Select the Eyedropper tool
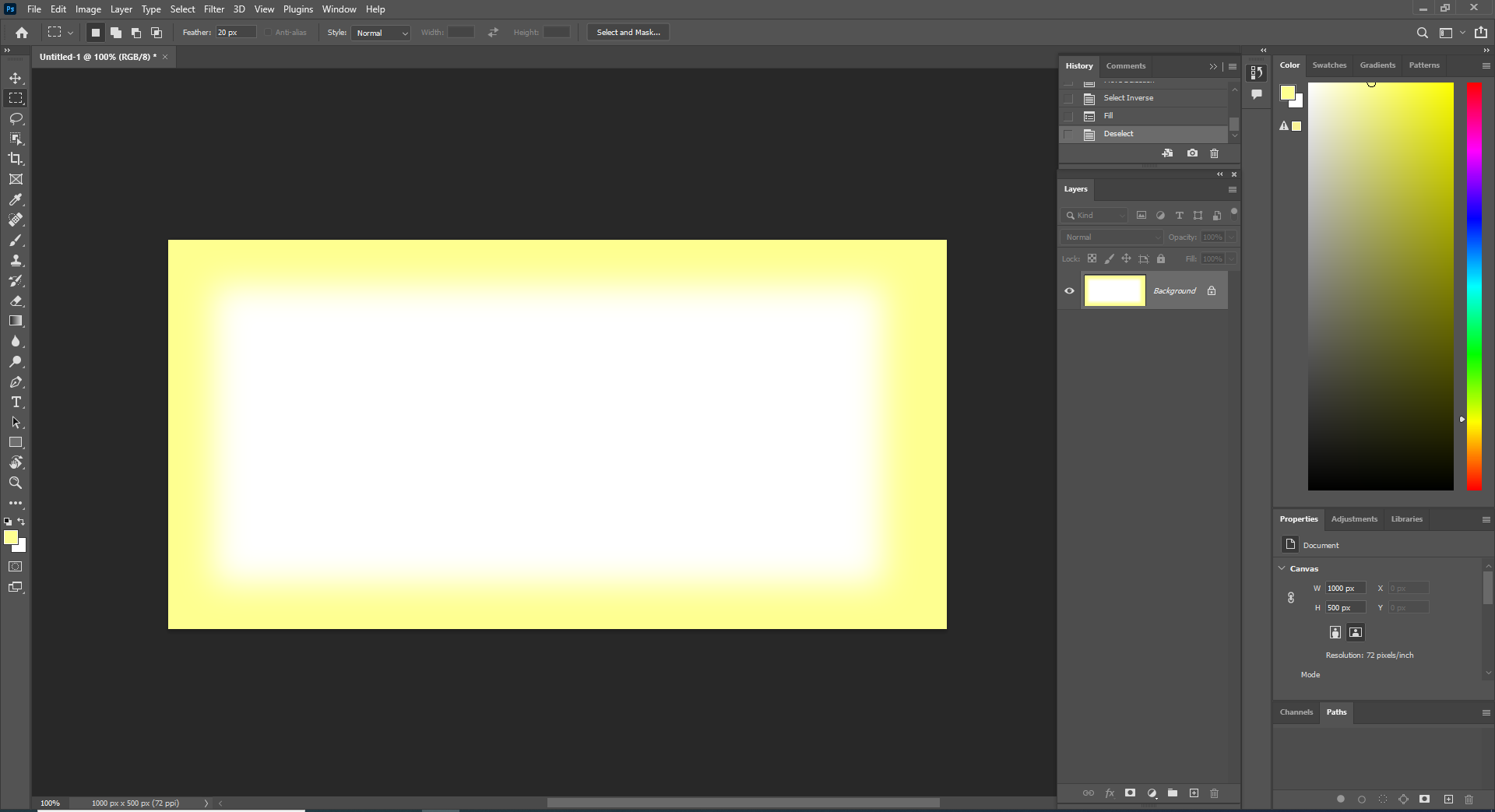Viewport: 1495px width, 812px height. 16,199
